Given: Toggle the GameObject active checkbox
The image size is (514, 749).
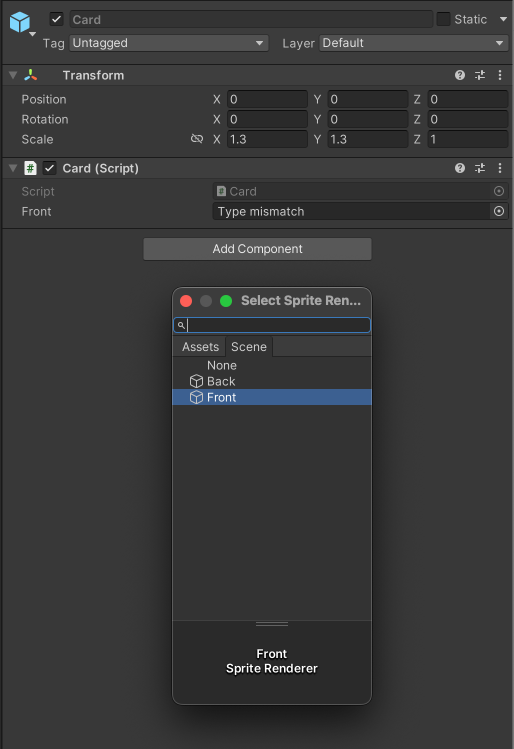Looking at the screenshot, I should (56, 19).
